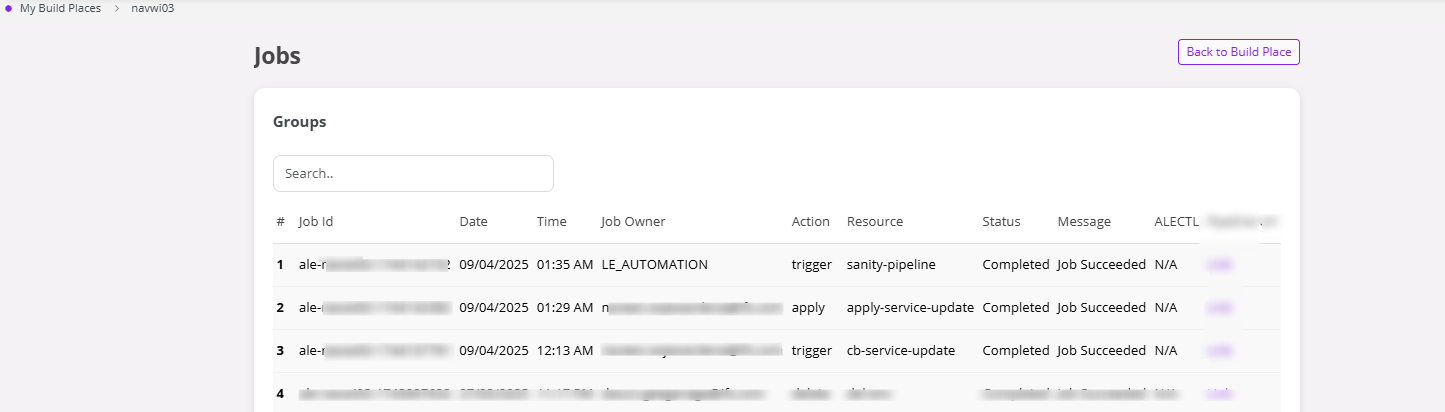Click the Resource column header
This screenshot has height=412, width=1445.
[x=874, y=221]
